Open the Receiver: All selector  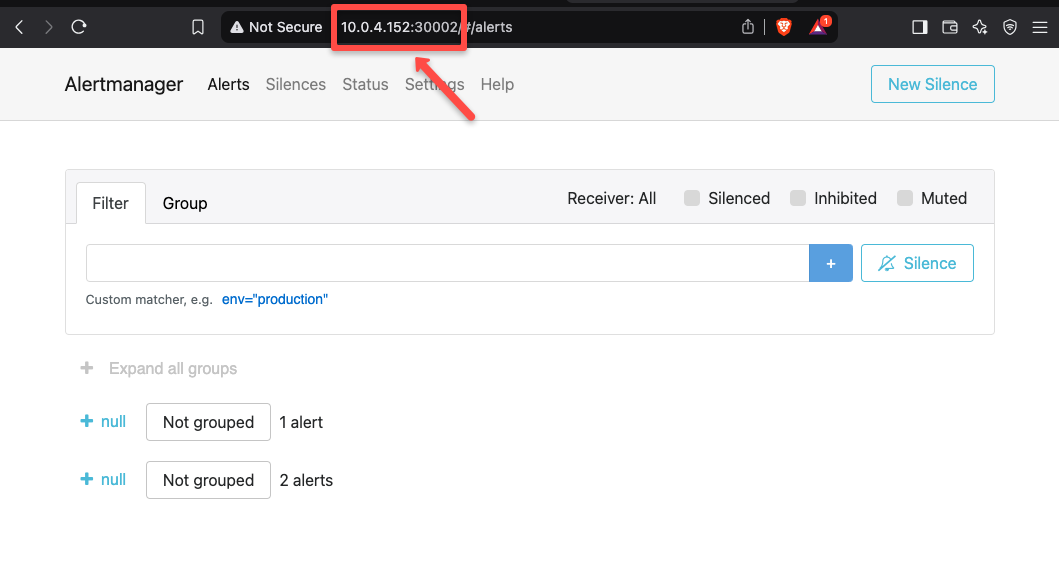(612, 199)
